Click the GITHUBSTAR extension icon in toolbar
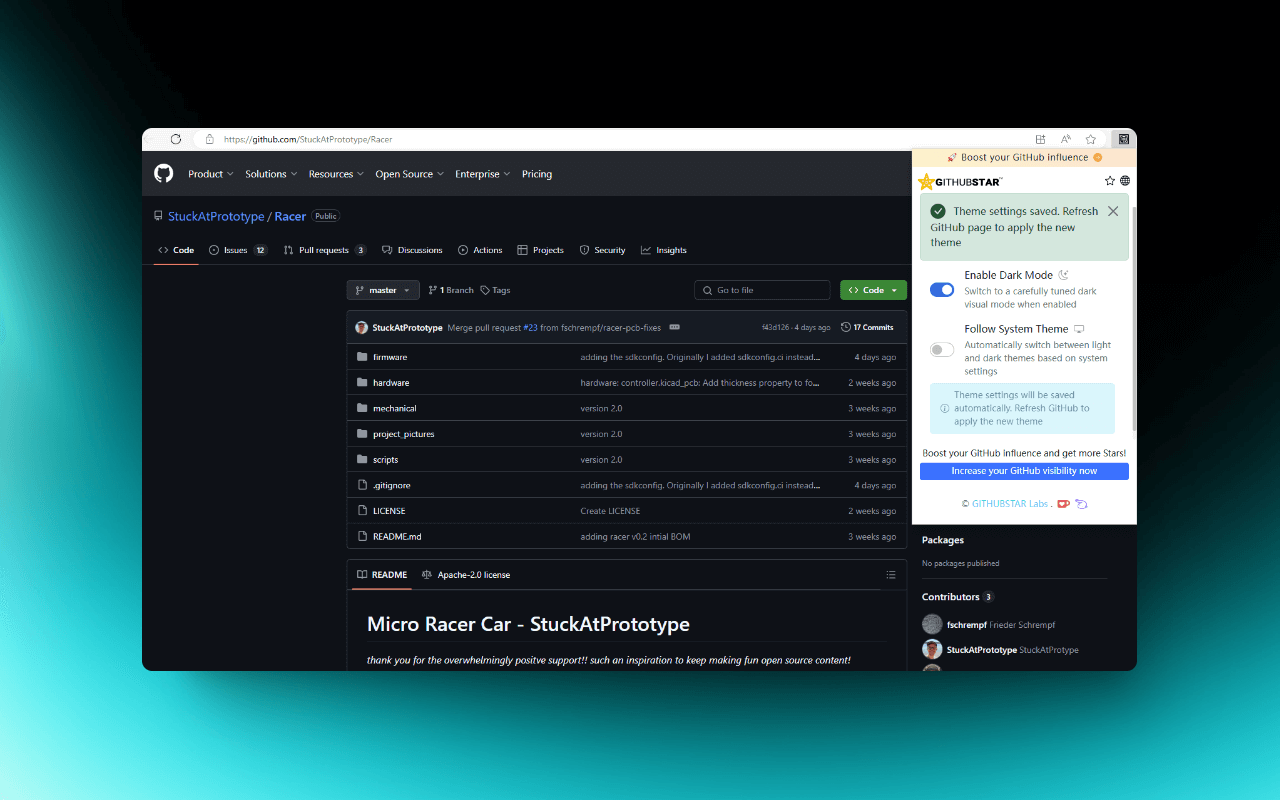 click(1124, 139)
